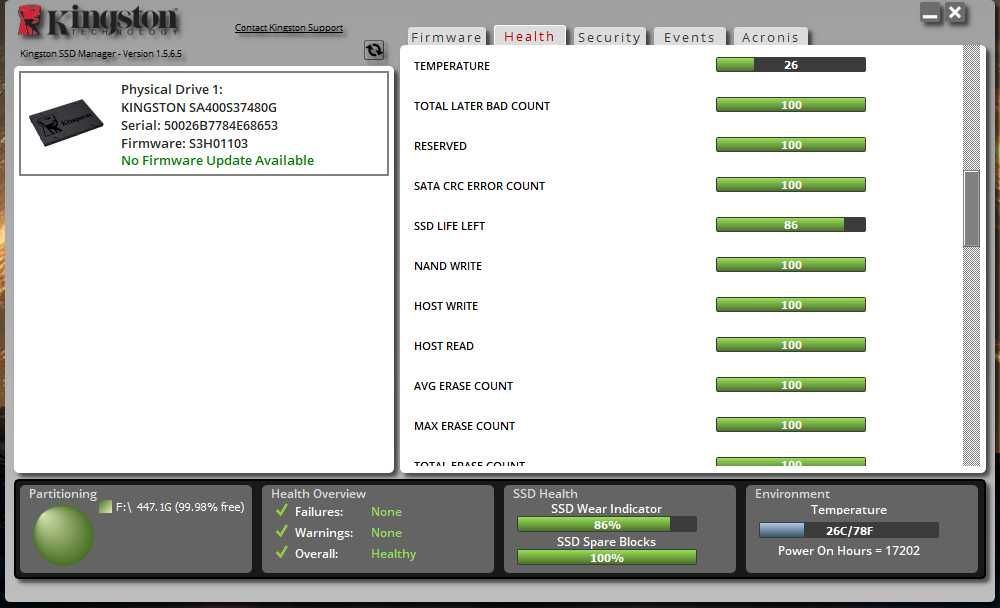1000x608 pixels.
Task: Click the green F:\ partition legend square
Action: coord(105,507)
